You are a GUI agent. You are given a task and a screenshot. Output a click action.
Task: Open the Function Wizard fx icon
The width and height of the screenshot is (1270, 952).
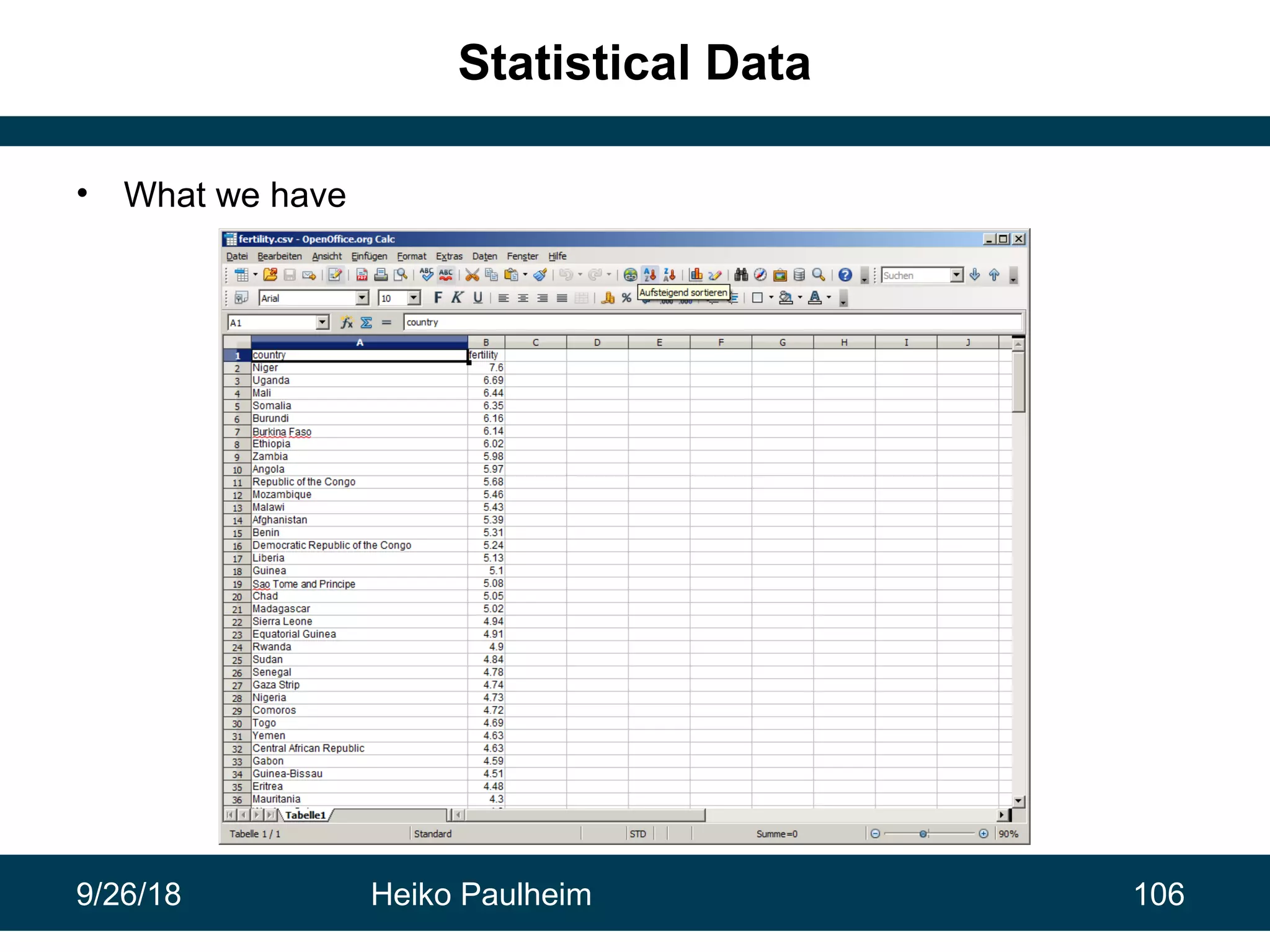(x=347, y=322)
